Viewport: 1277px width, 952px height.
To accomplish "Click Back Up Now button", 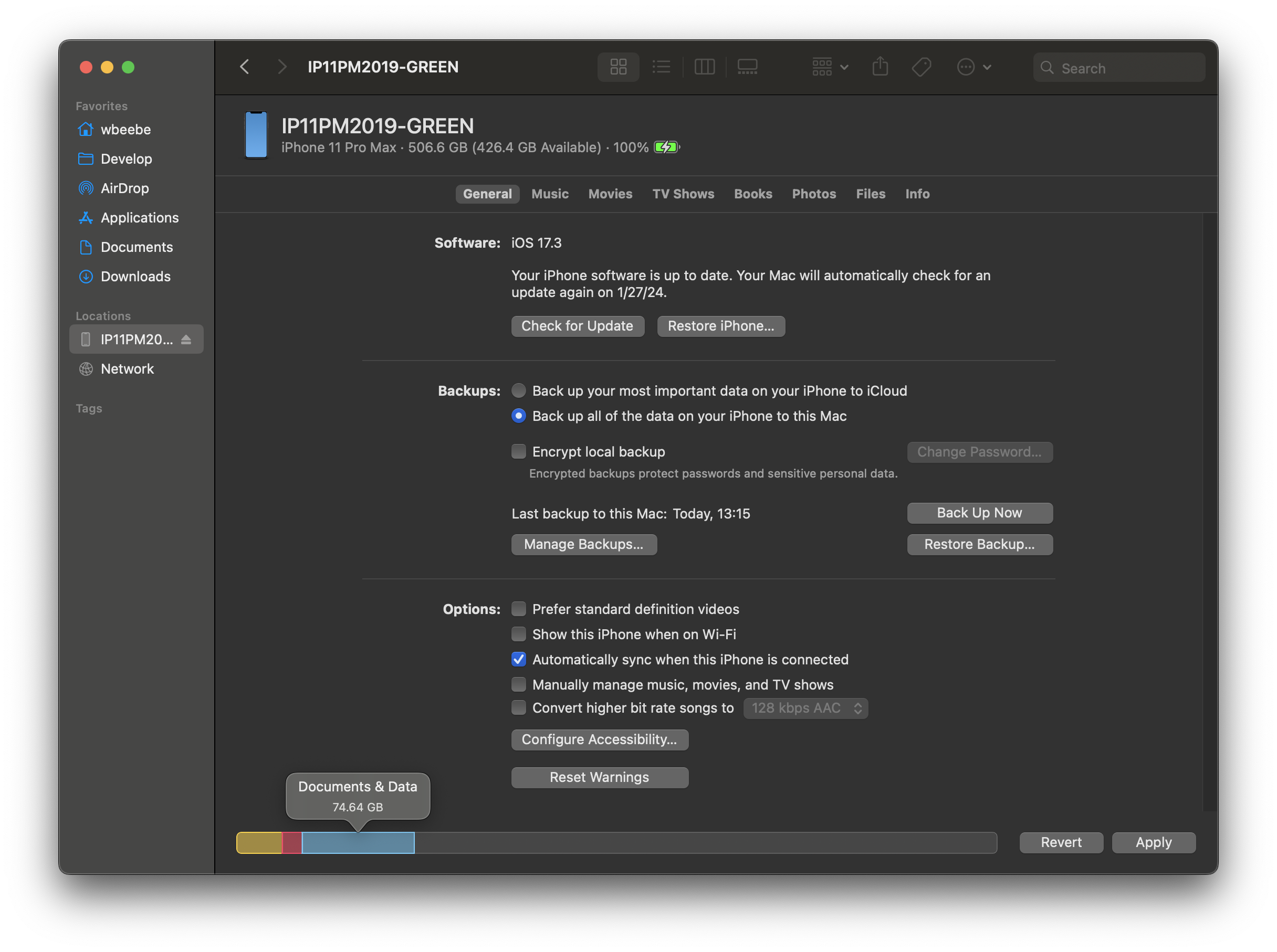I will pos(979,513).
